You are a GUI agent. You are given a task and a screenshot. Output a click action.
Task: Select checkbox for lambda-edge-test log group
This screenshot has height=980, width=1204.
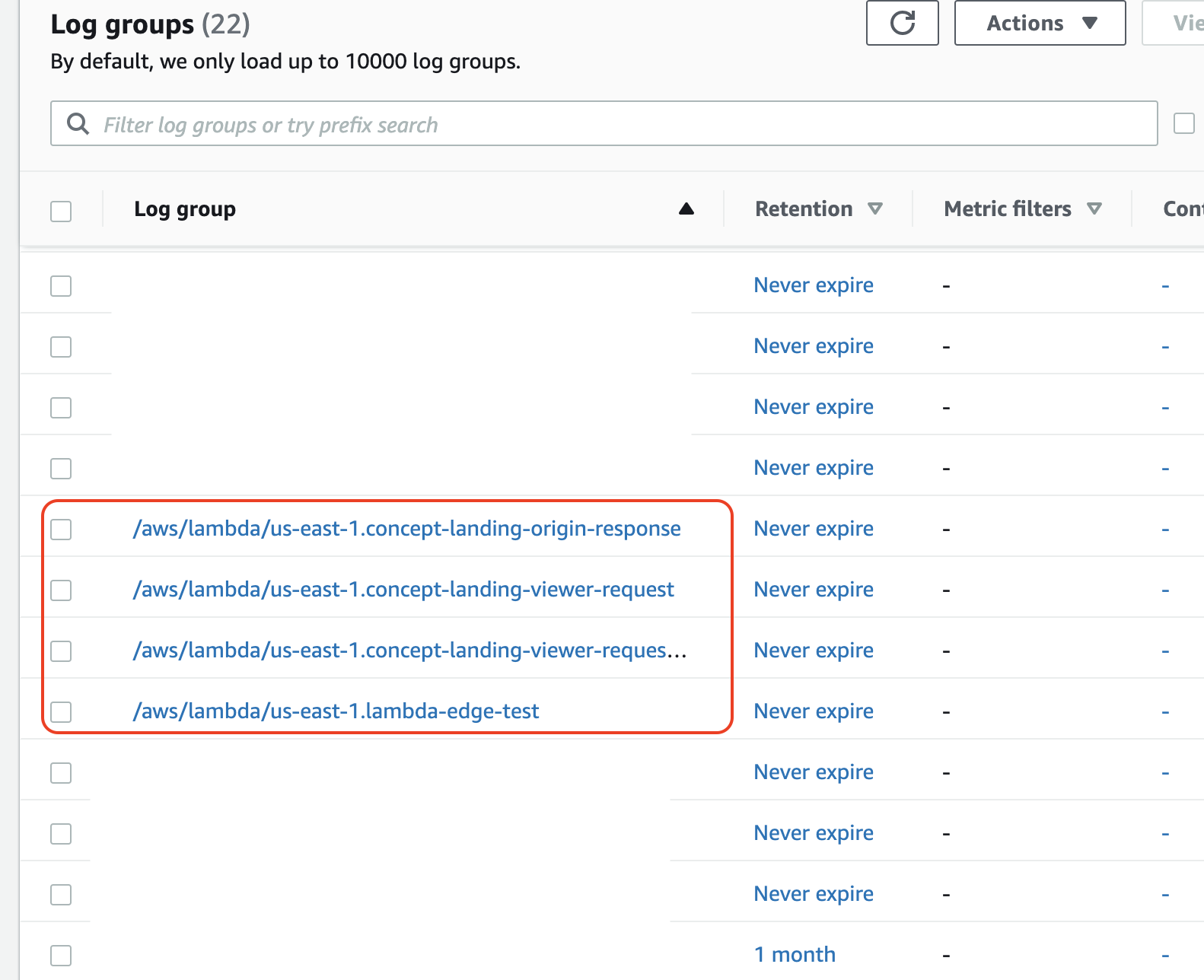[61, 711]
